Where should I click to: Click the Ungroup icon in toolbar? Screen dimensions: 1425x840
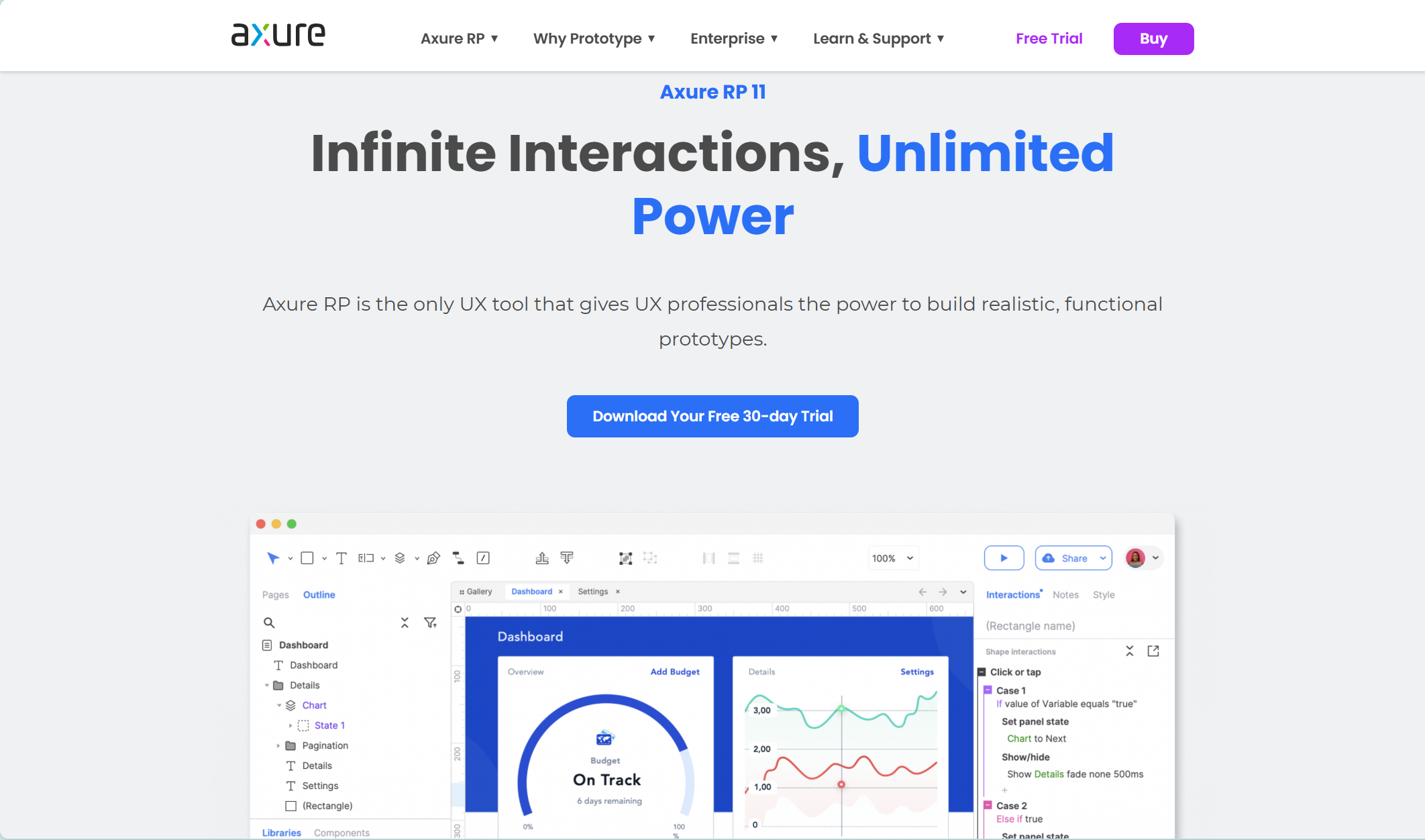pos(650,558)
